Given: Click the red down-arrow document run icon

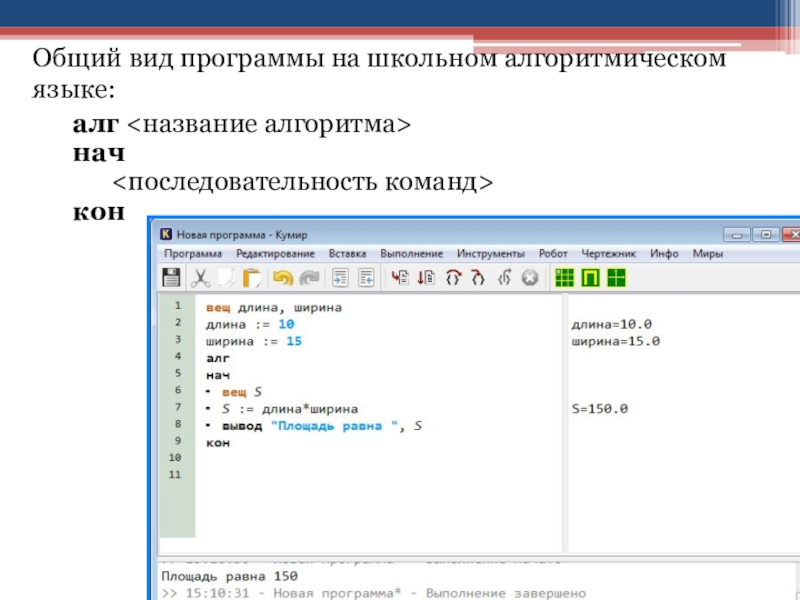Looking at the screenshot, I should (x=426, y=278).
